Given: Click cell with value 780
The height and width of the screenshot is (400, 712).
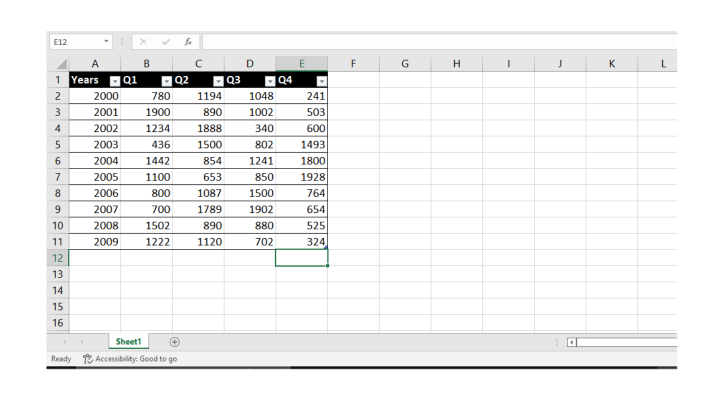Looking at the screenshot, I should click(147, 96).
